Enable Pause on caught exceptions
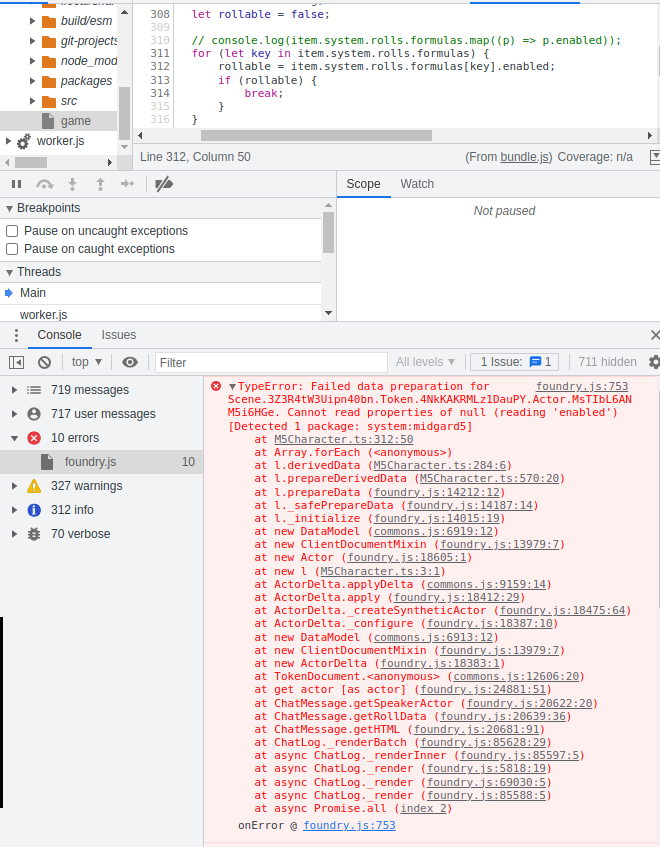 click(x=13, y=249)
